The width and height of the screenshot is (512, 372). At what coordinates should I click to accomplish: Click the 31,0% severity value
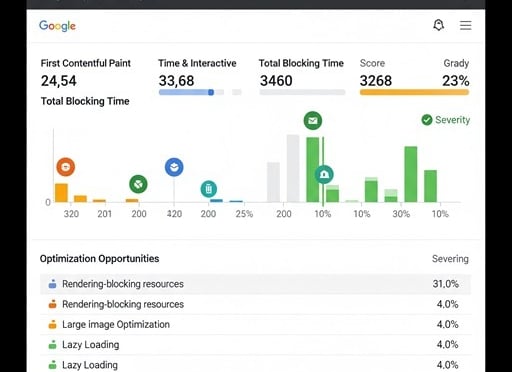(x=446, y=284)
